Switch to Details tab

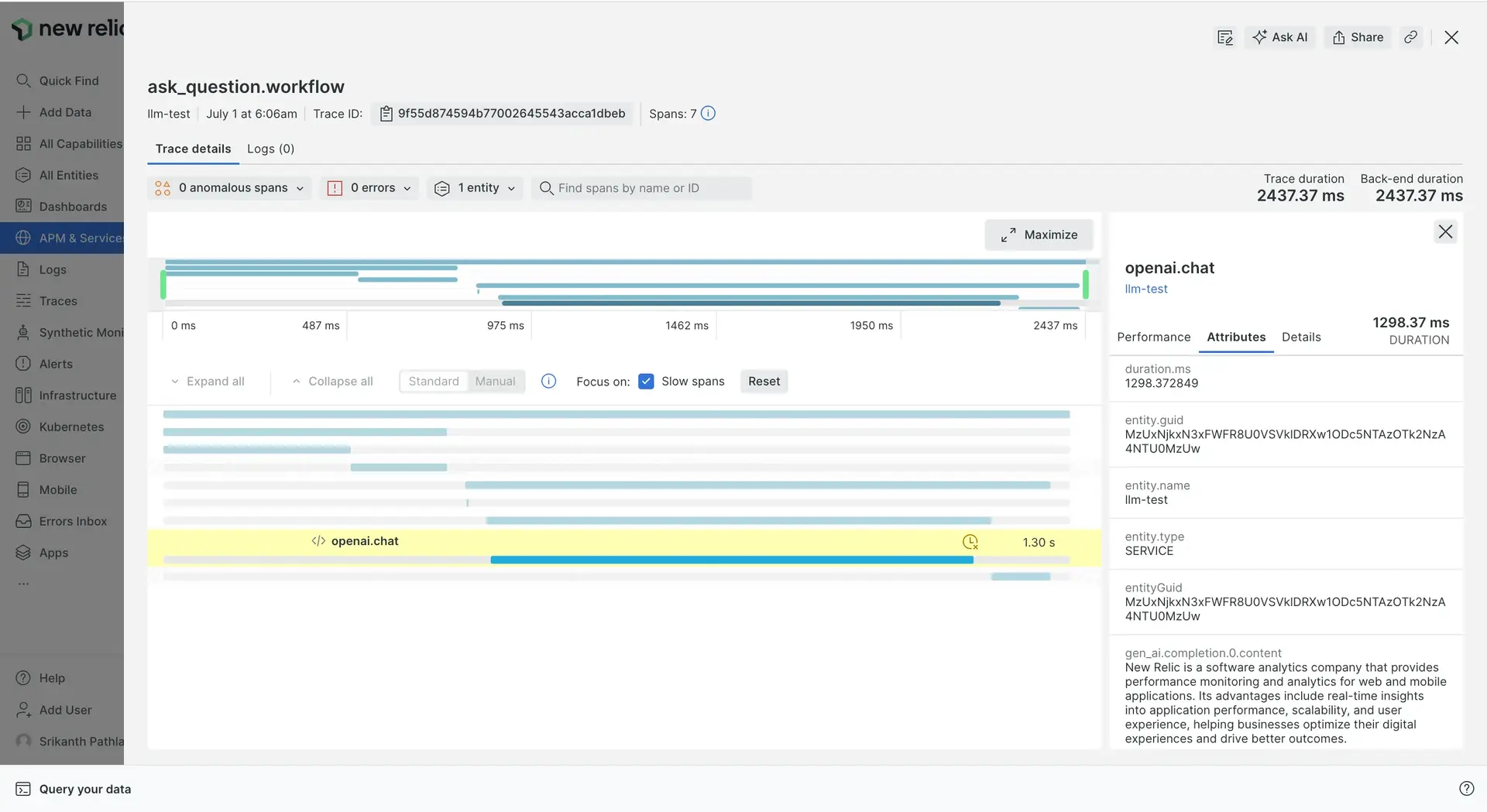(1301, 337)
